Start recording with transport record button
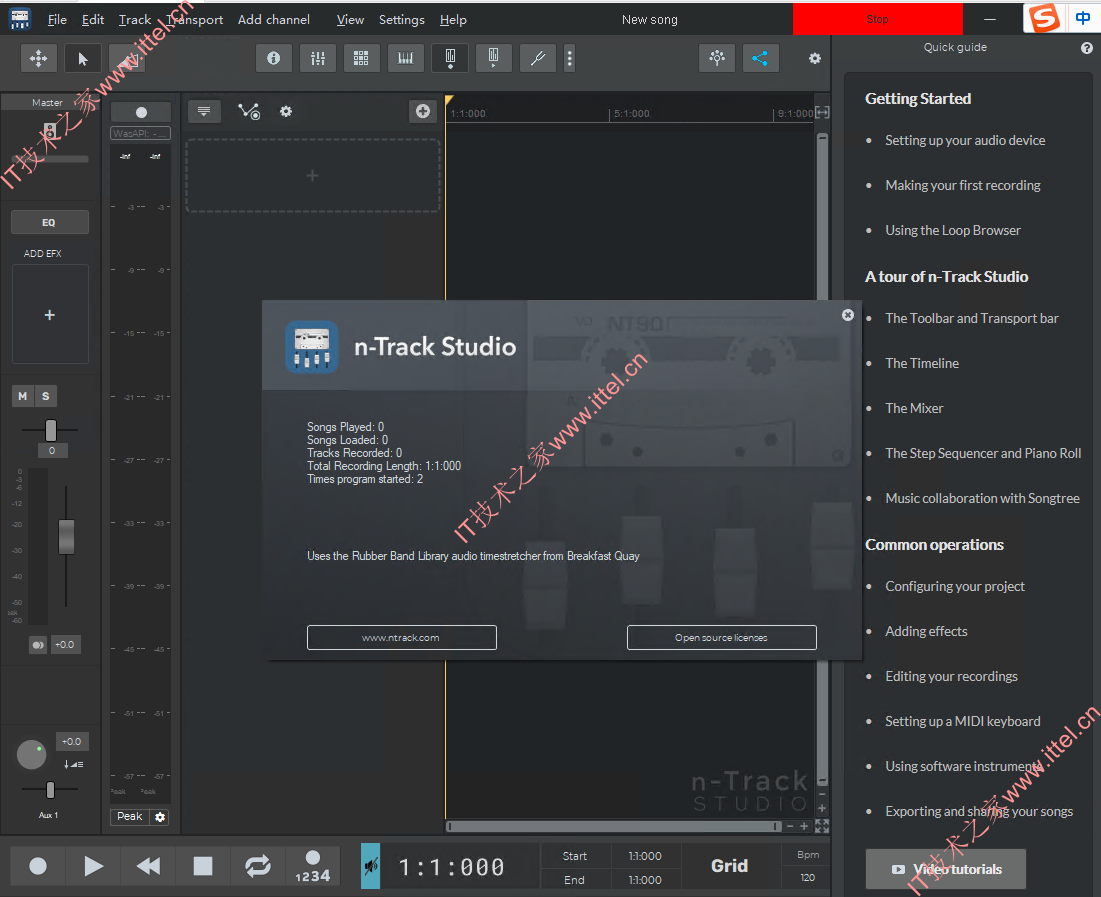The image size is (1101, 897). [x=38, y=866]
